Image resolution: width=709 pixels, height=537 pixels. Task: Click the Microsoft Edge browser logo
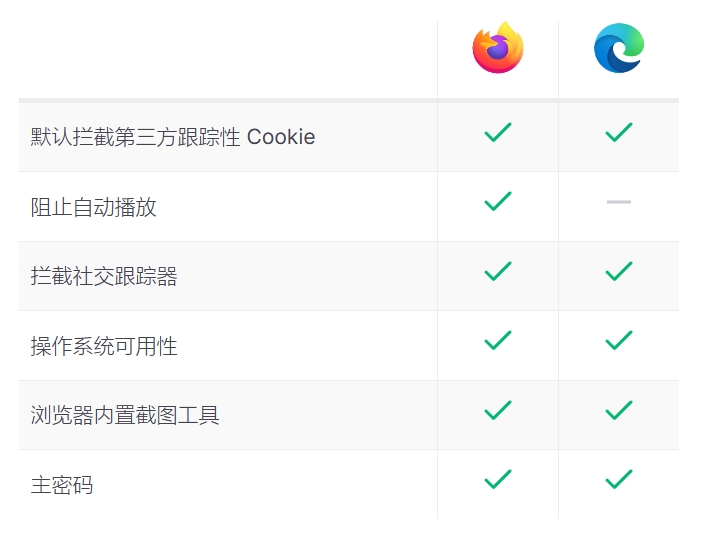[x=619, y=48]
